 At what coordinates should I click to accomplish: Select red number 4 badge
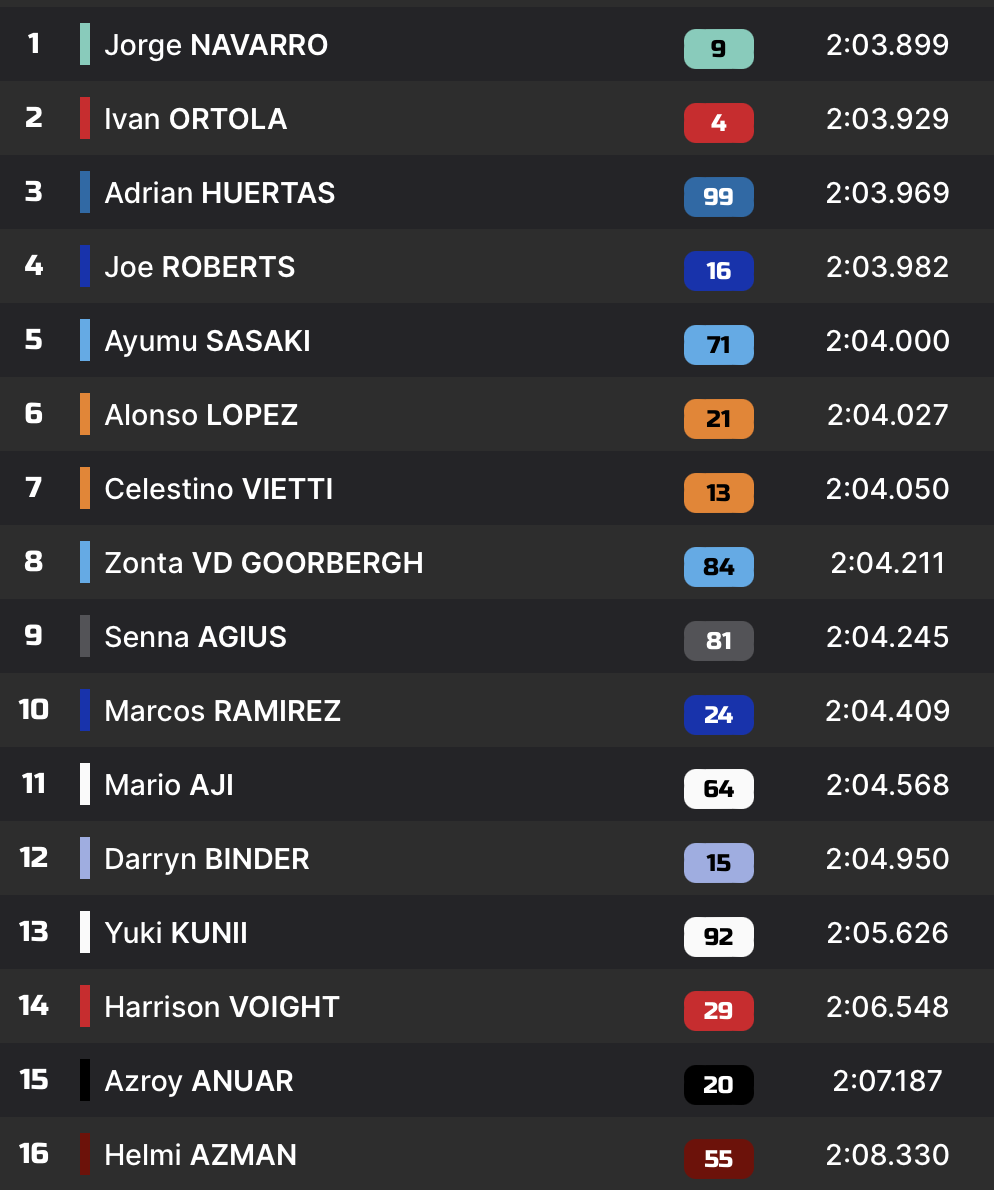[718, 123]
